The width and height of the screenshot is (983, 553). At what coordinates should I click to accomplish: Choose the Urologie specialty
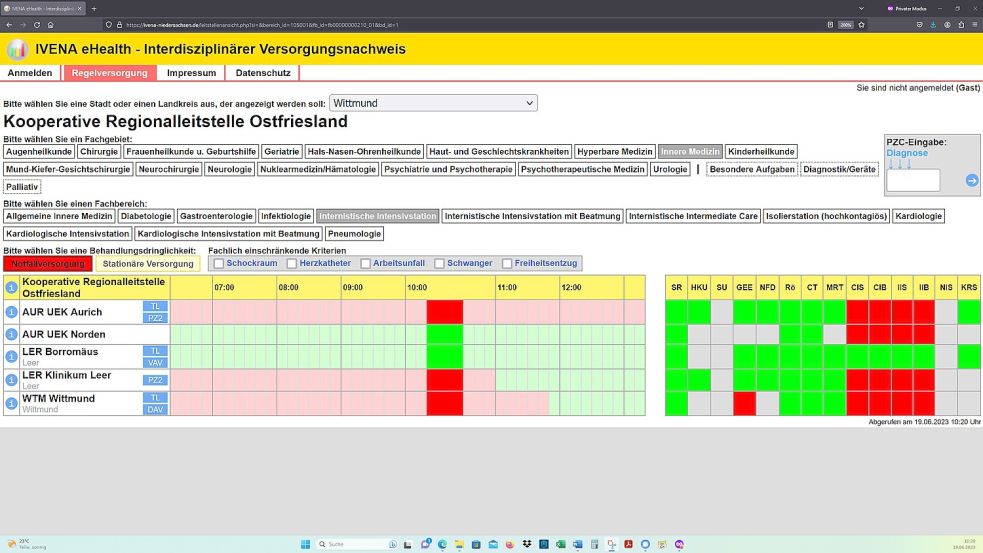click(x=670, y=169)
